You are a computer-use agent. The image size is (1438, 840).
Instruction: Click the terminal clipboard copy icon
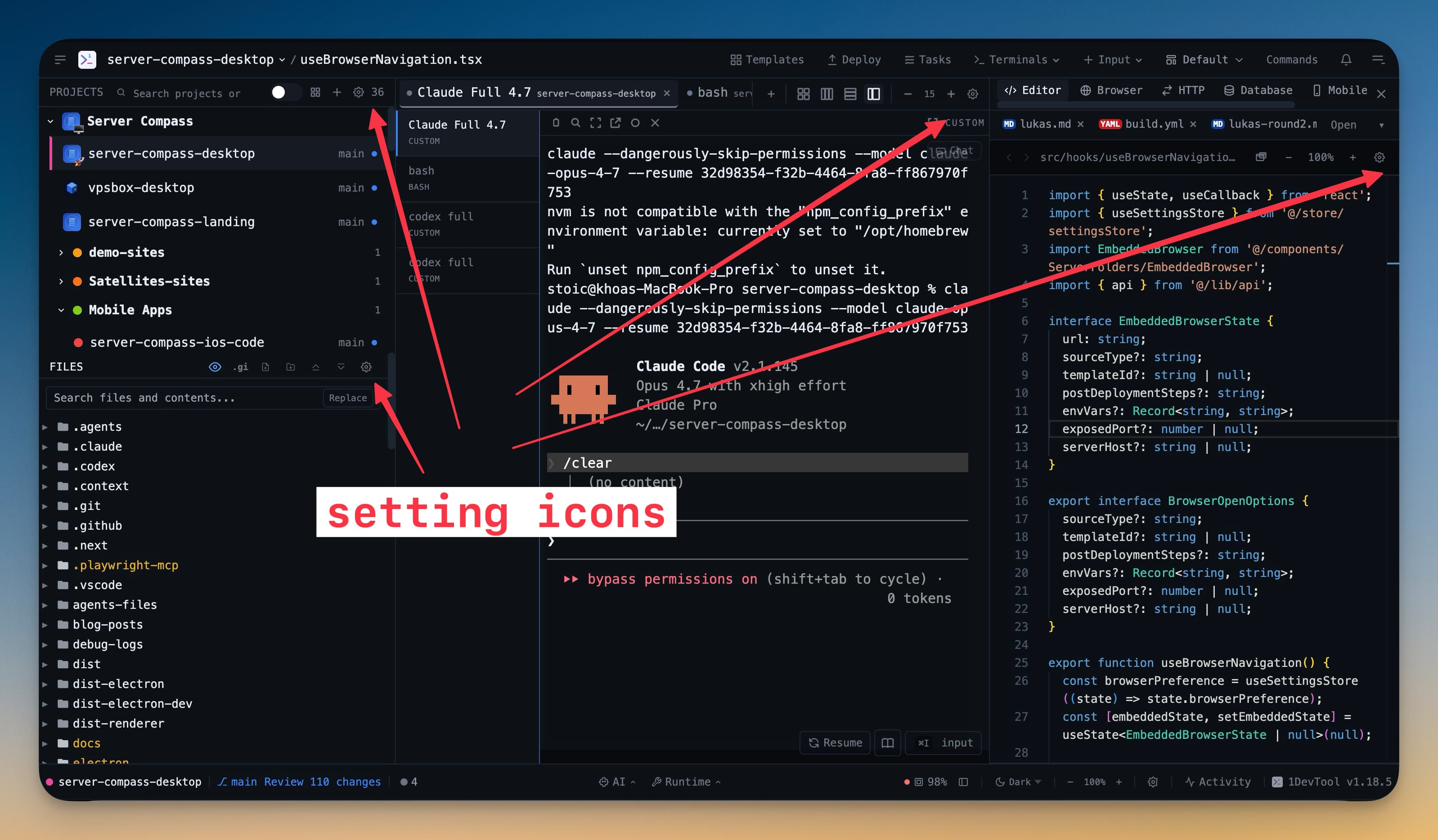click(x=556, y=123)
